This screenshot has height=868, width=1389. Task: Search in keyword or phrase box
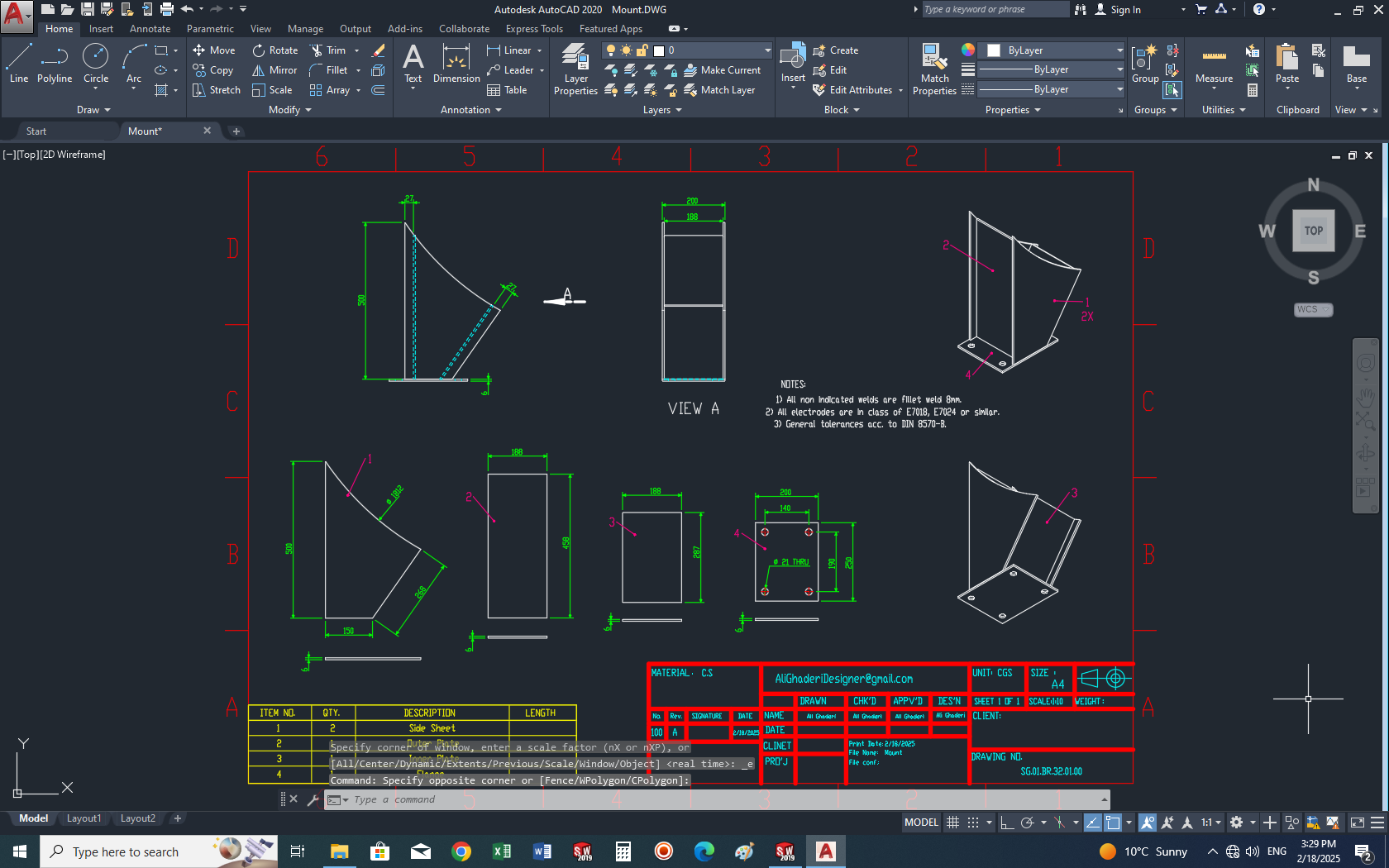[995, 9]
